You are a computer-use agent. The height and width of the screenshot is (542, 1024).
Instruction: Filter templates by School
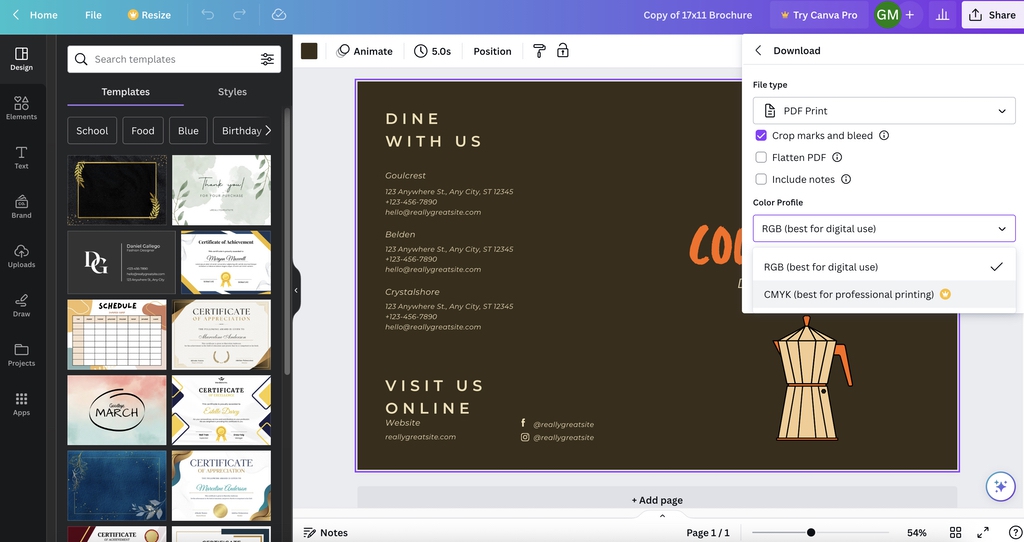(x=92, y=131)
